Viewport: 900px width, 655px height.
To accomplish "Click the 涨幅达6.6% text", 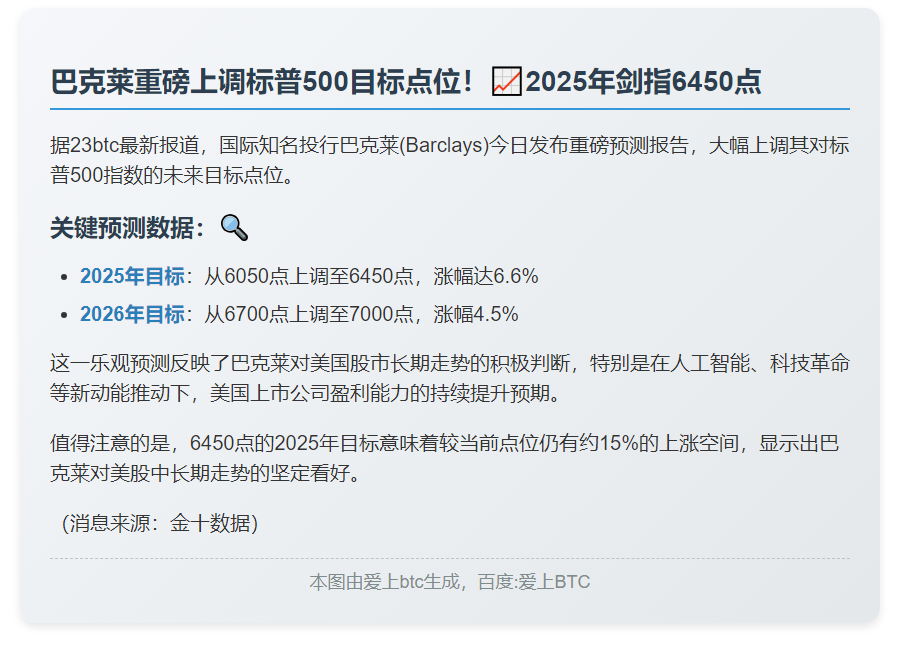I will (x=485, y=277).
